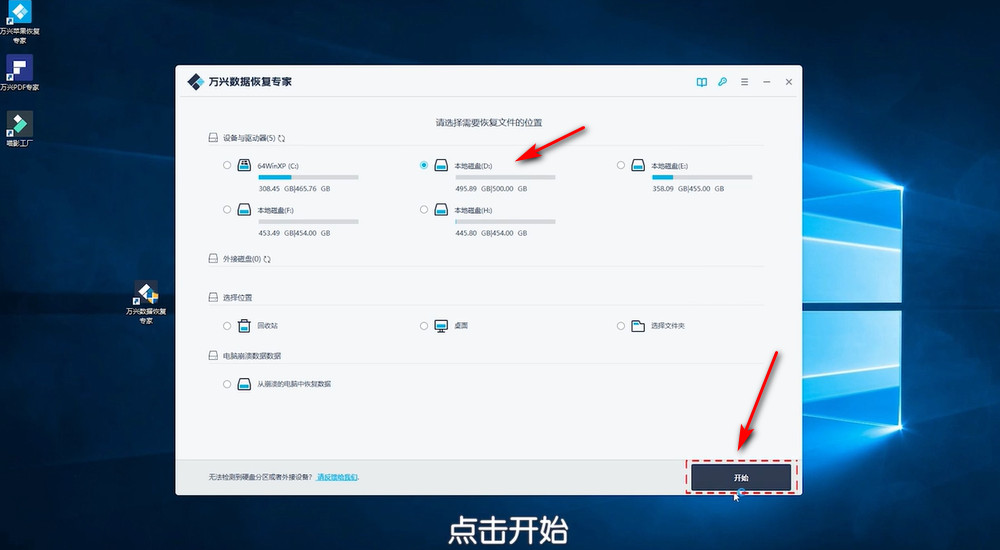Screen dimensions: 1000x550
Task: Select the 从崩溃的电脑中恢复数据 radio button
Action: pos(227,384)
